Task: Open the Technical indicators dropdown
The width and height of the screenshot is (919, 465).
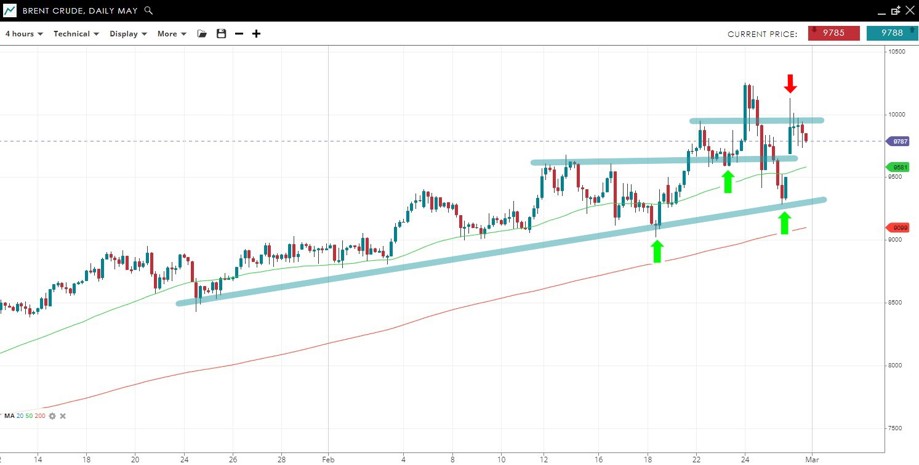Action: pos(75,34)
